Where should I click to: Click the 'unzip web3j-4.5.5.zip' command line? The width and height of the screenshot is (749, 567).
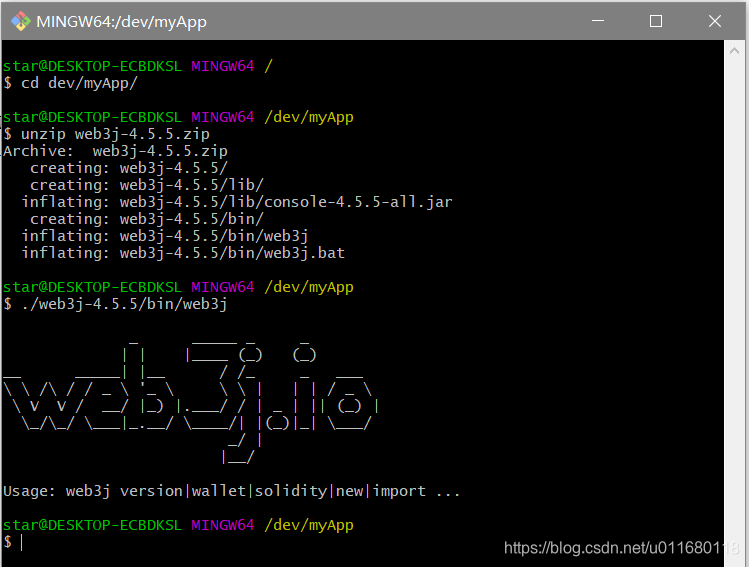coord(107,134)
